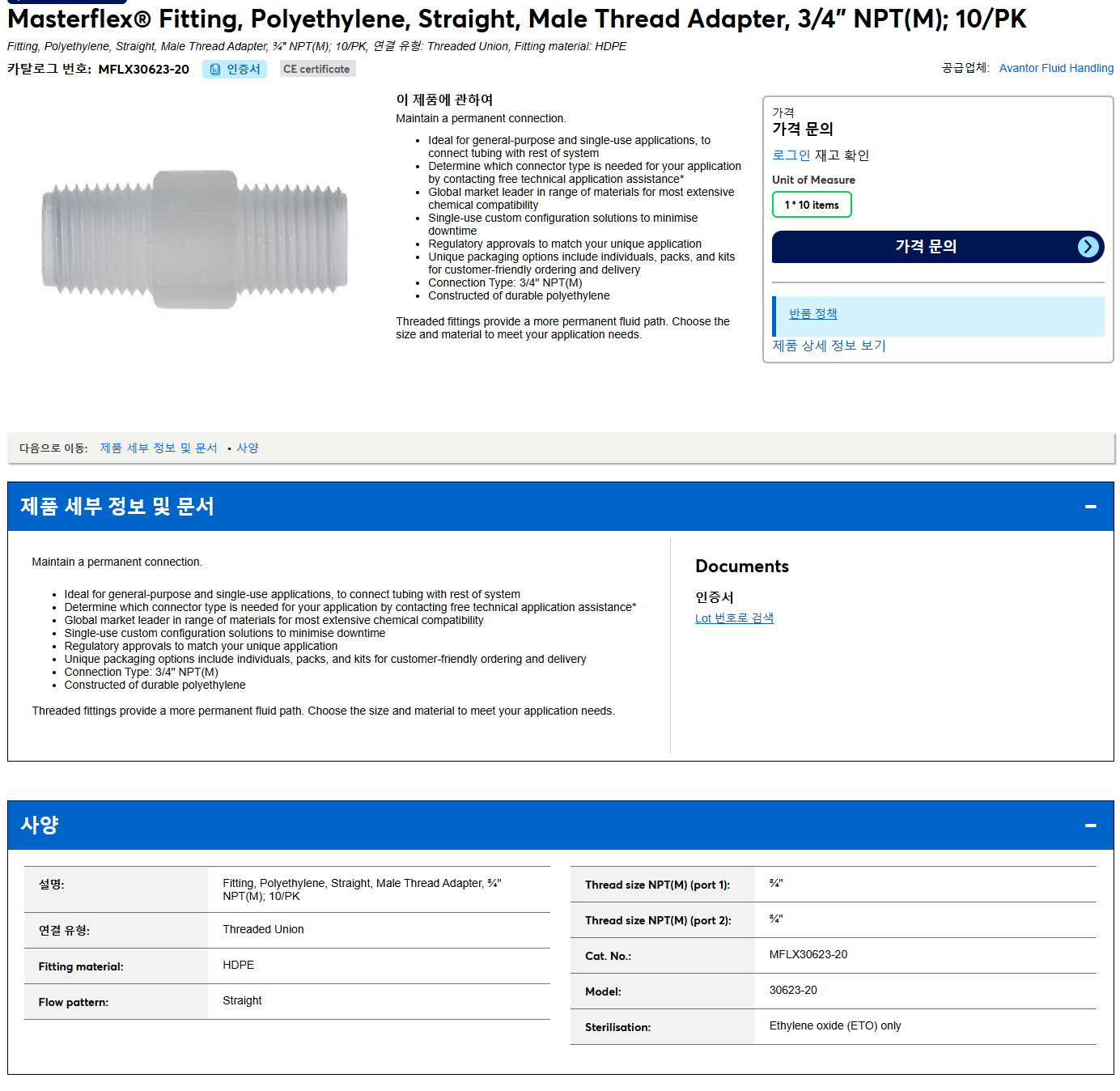Click the Thread size NPT(M) (port 2) label
The height and width of the screenshot is (1091, 1120).
(x=658, y=920)
